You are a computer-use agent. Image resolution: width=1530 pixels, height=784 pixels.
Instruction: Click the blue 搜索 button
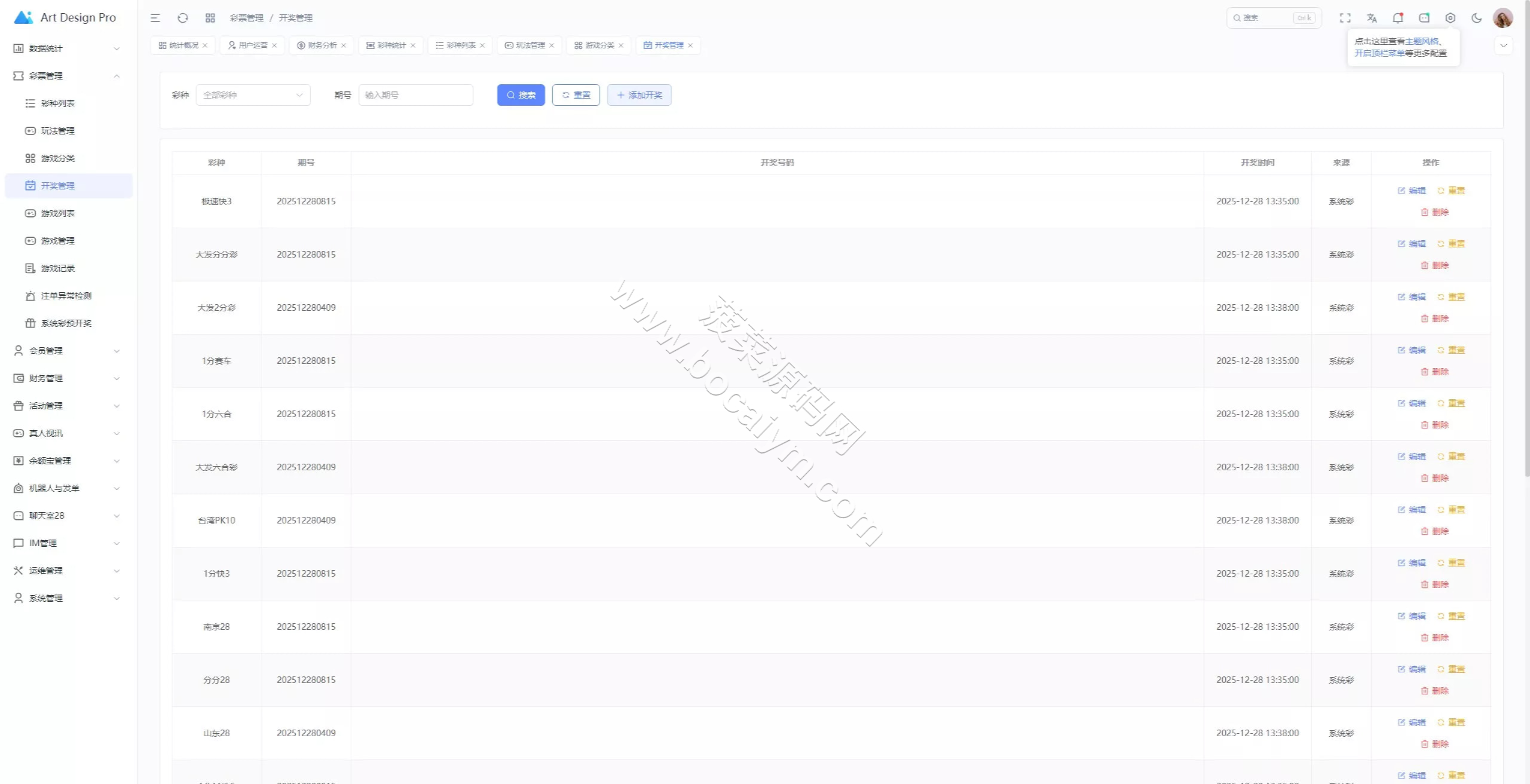(x=521, y=95)
